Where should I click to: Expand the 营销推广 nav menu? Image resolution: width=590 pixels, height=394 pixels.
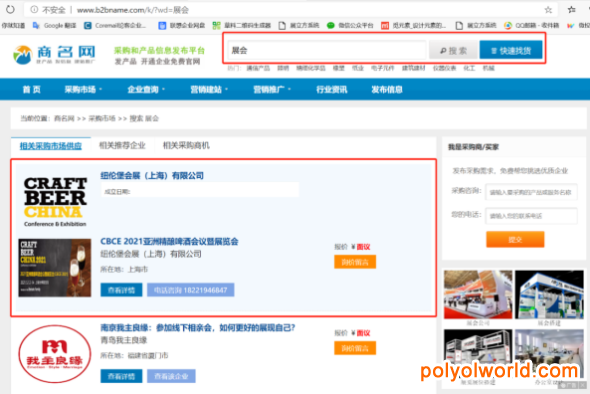tap(272, 90)
